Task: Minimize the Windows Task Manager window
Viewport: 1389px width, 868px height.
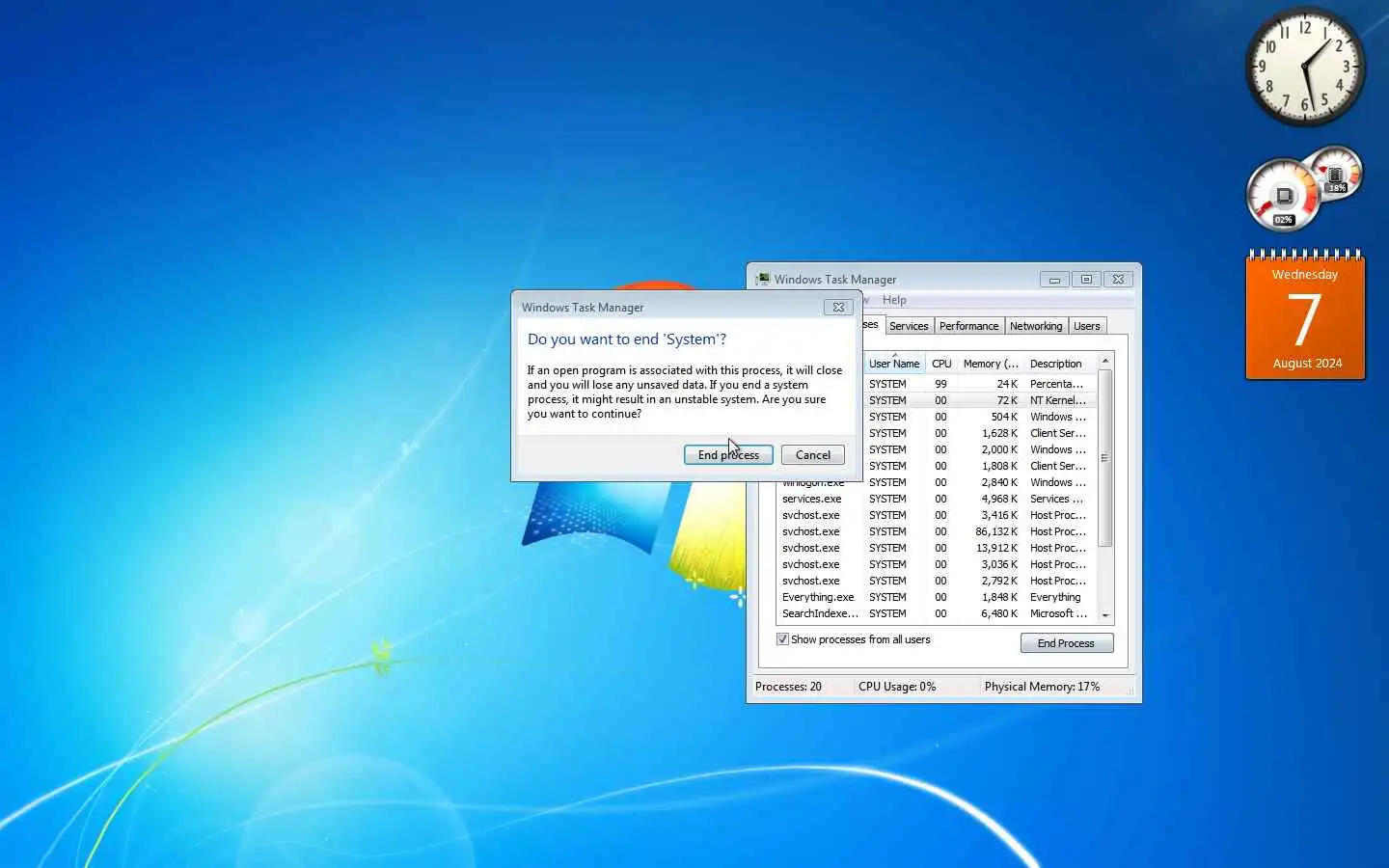Action: point(1054,280)
